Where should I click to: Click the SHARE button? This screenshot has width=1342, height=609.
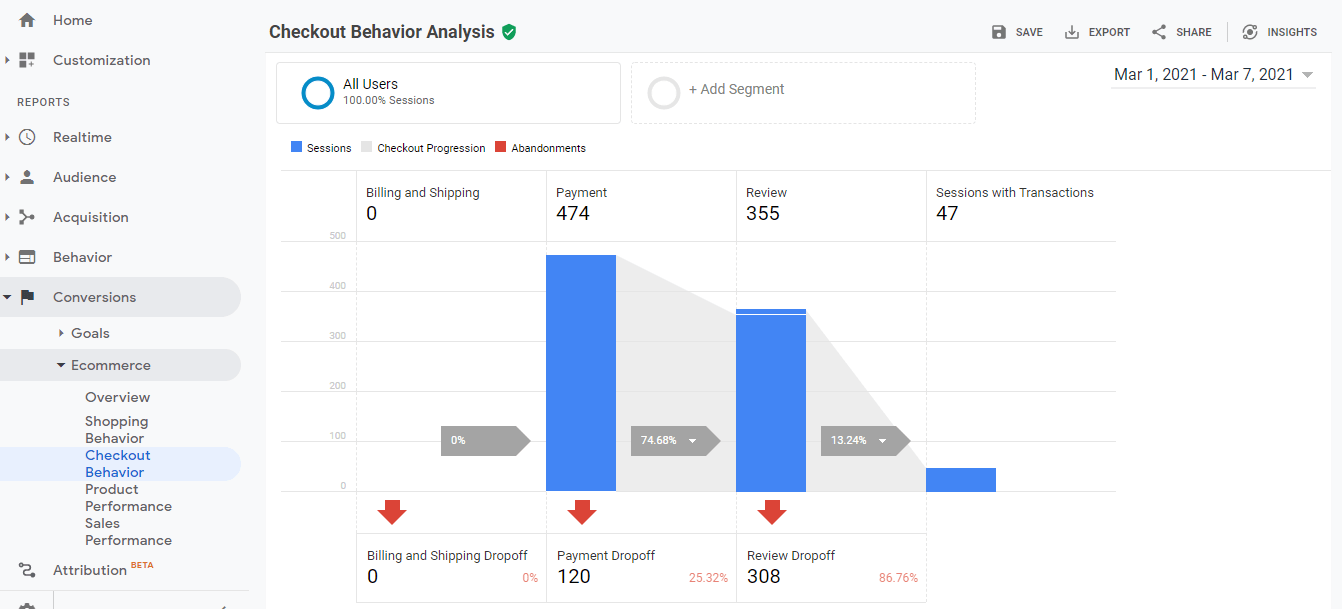click(1181, 31)
